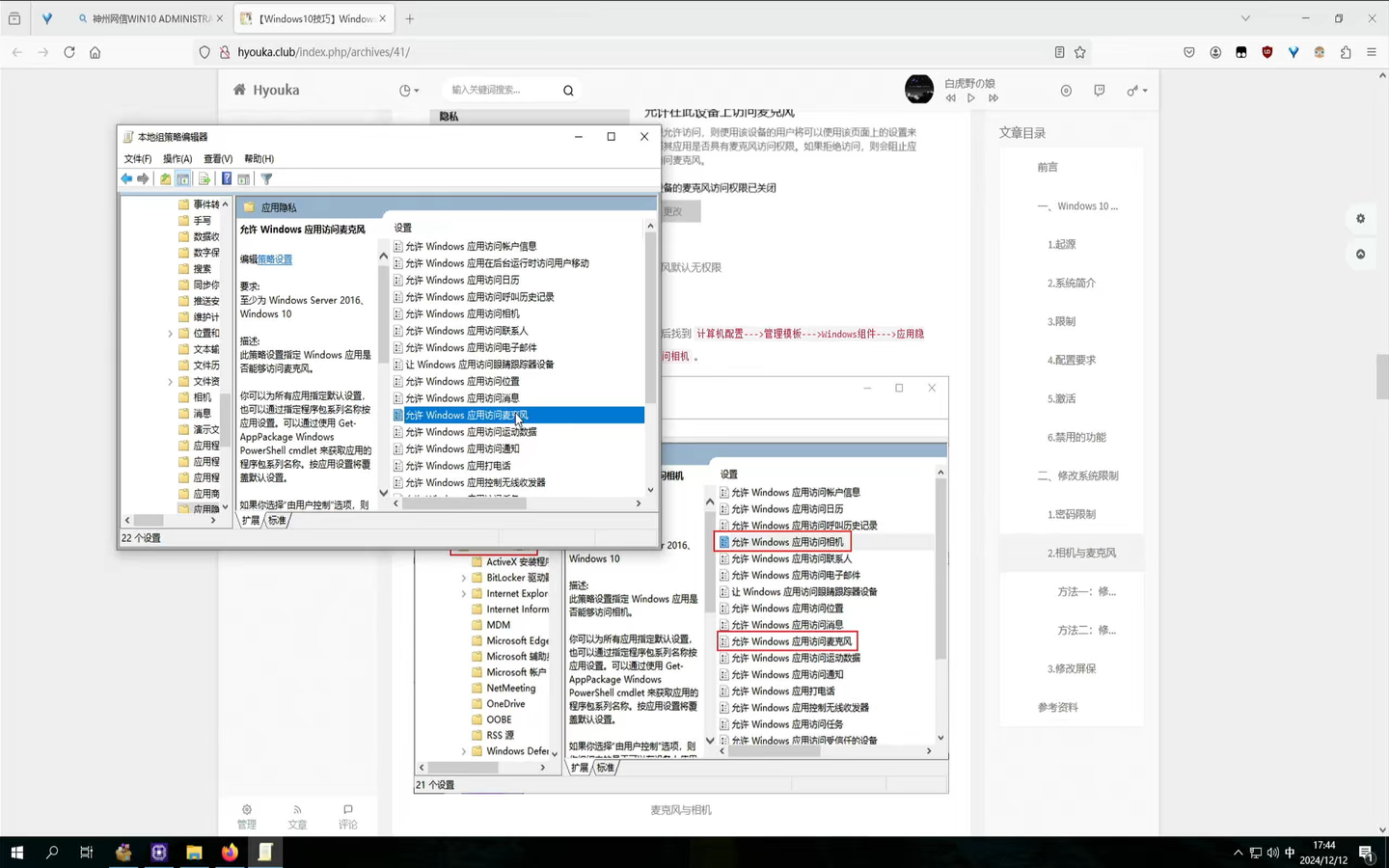Click the site search input field
The image size is (1389, 868).
tap(502, 91)
